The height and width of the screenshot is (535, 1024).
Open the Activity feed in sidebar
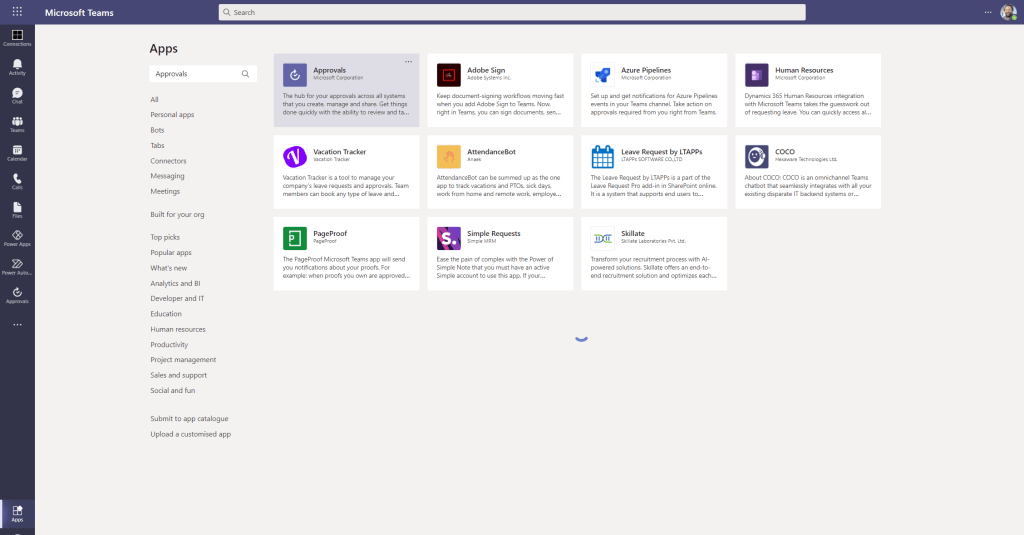coord(17,67)
